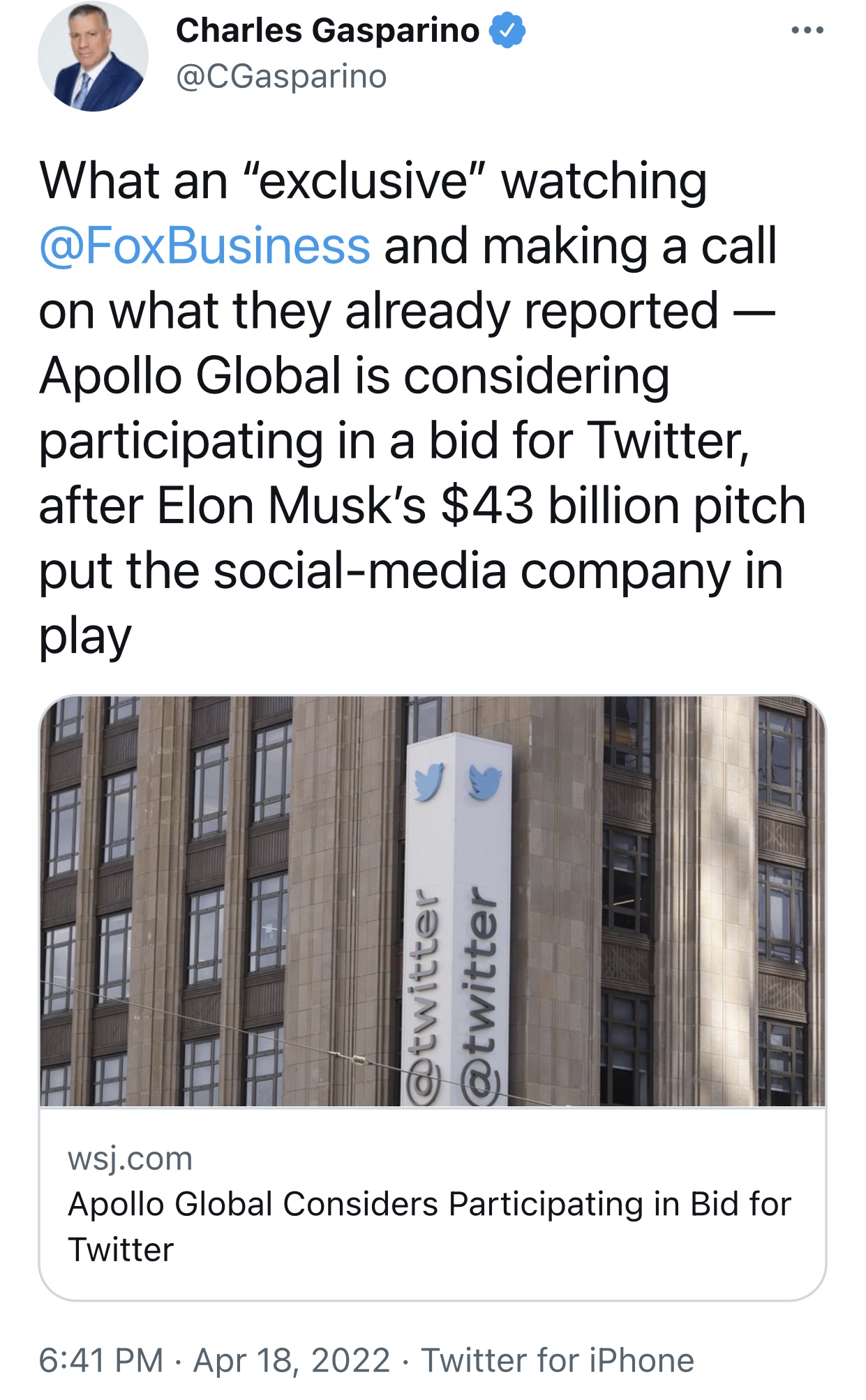
Task: Click the blue verified badge icon
Action: point(507,31)
